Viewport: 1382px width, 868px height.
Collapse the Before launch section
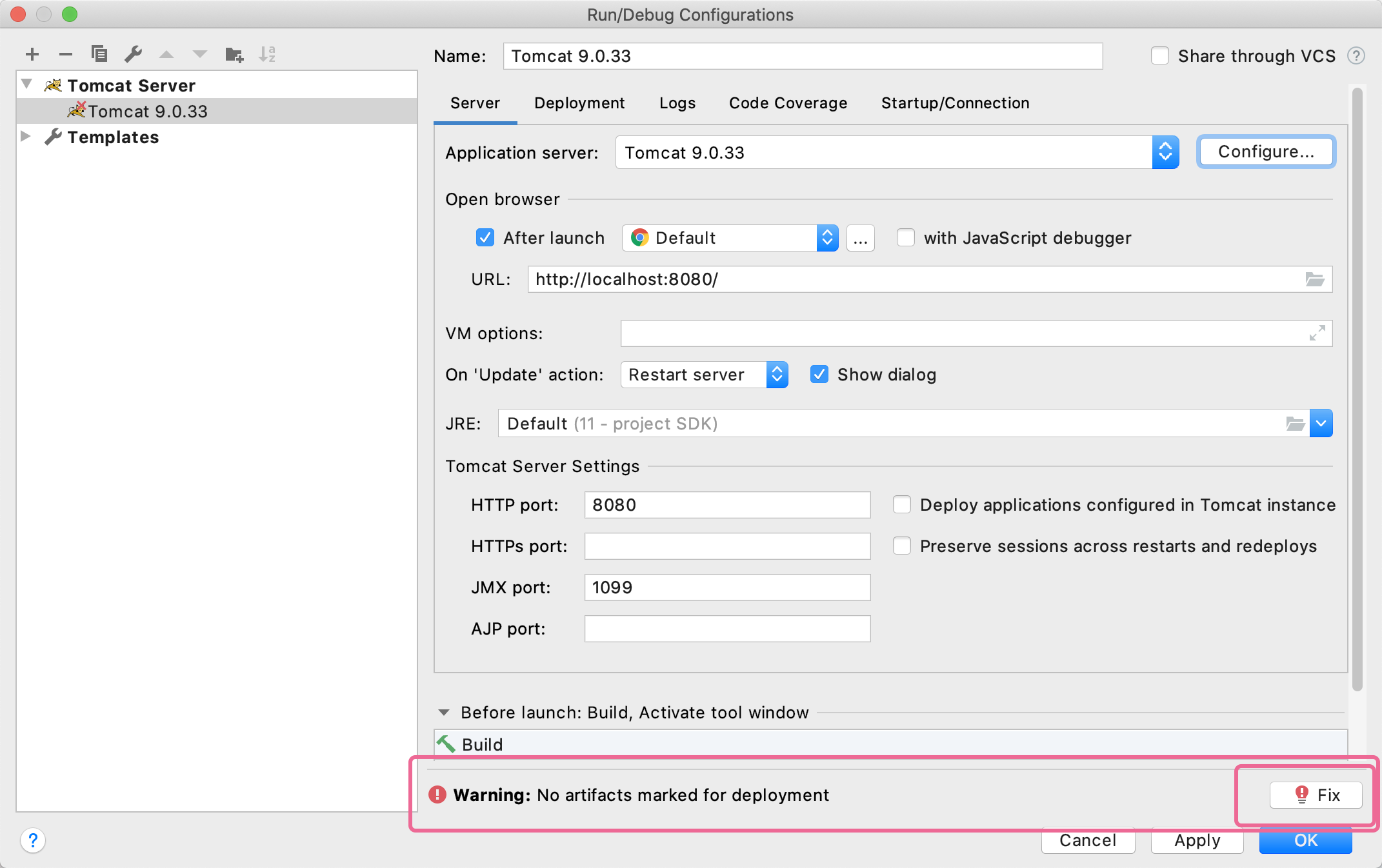pos(444,713)
